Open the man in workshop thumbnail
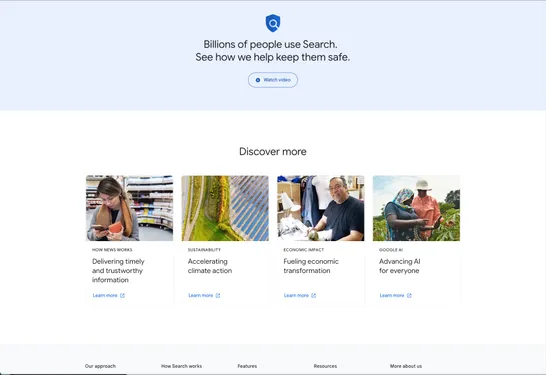The image size is (546, 375). [321, 208]
